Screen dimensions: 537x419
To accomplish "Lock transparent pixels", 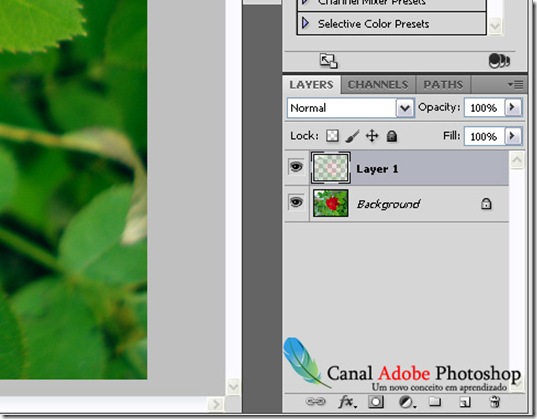I will coord(332,136).
